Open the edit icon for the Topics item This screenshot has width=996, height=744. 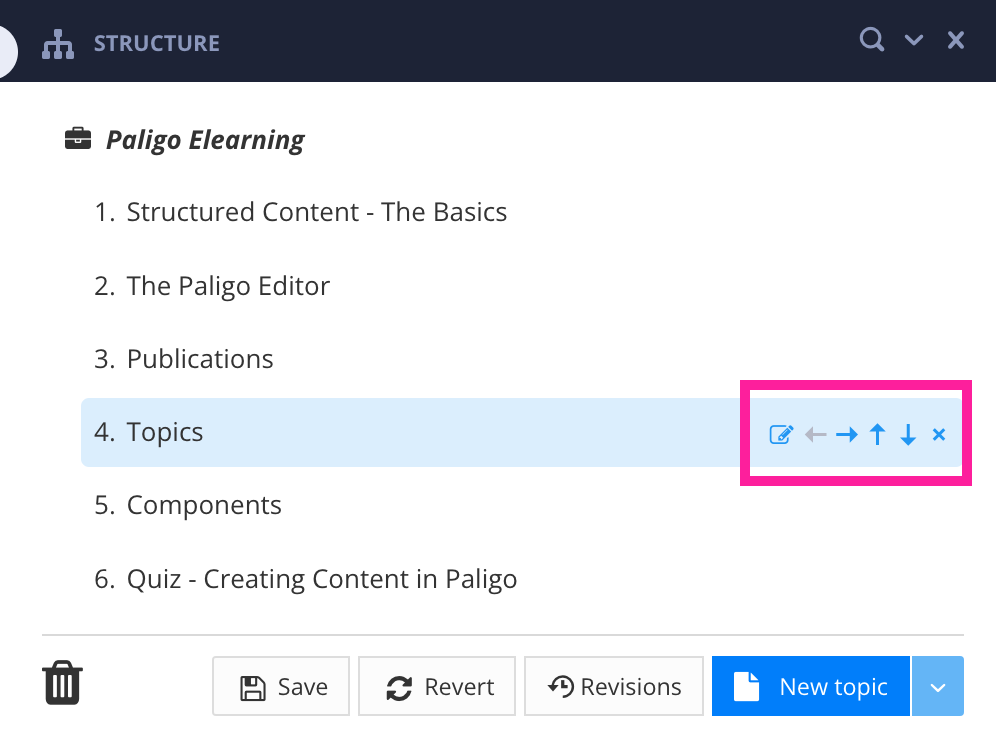[781, 433]
